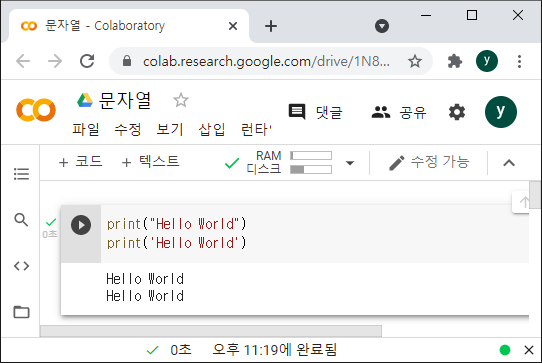The height and width of the screenshot is (363, 542).
Task: Reload the page
Action: [x=87, y=62]
